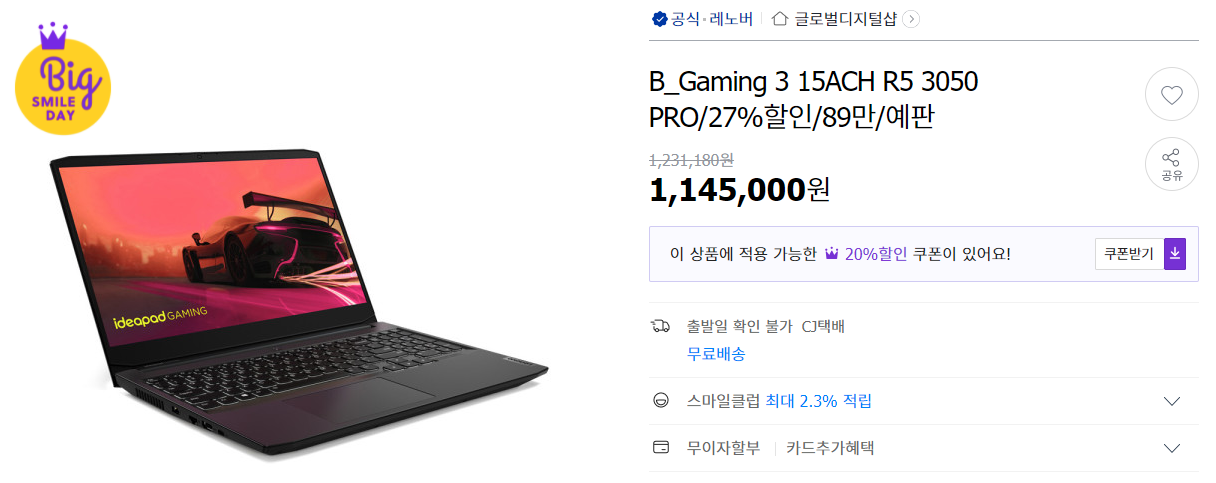The image size is (1216, 483).
Task: Click the 최대 2.3% 적립 text
Action: [x=818, y=401]
